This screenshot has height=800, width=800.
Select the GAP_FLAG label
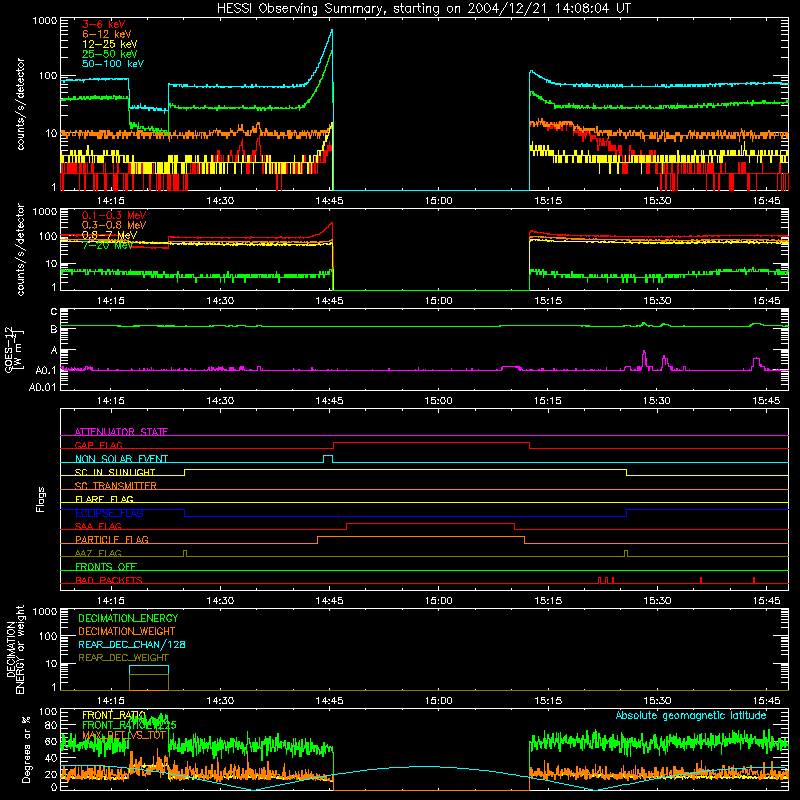[98, 445]
